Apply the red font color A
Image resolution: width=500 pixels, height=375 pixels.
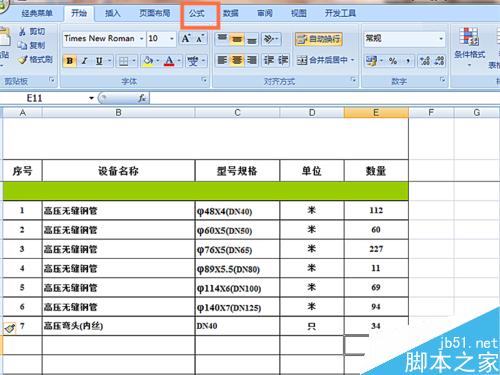click(x=169, y=61)
